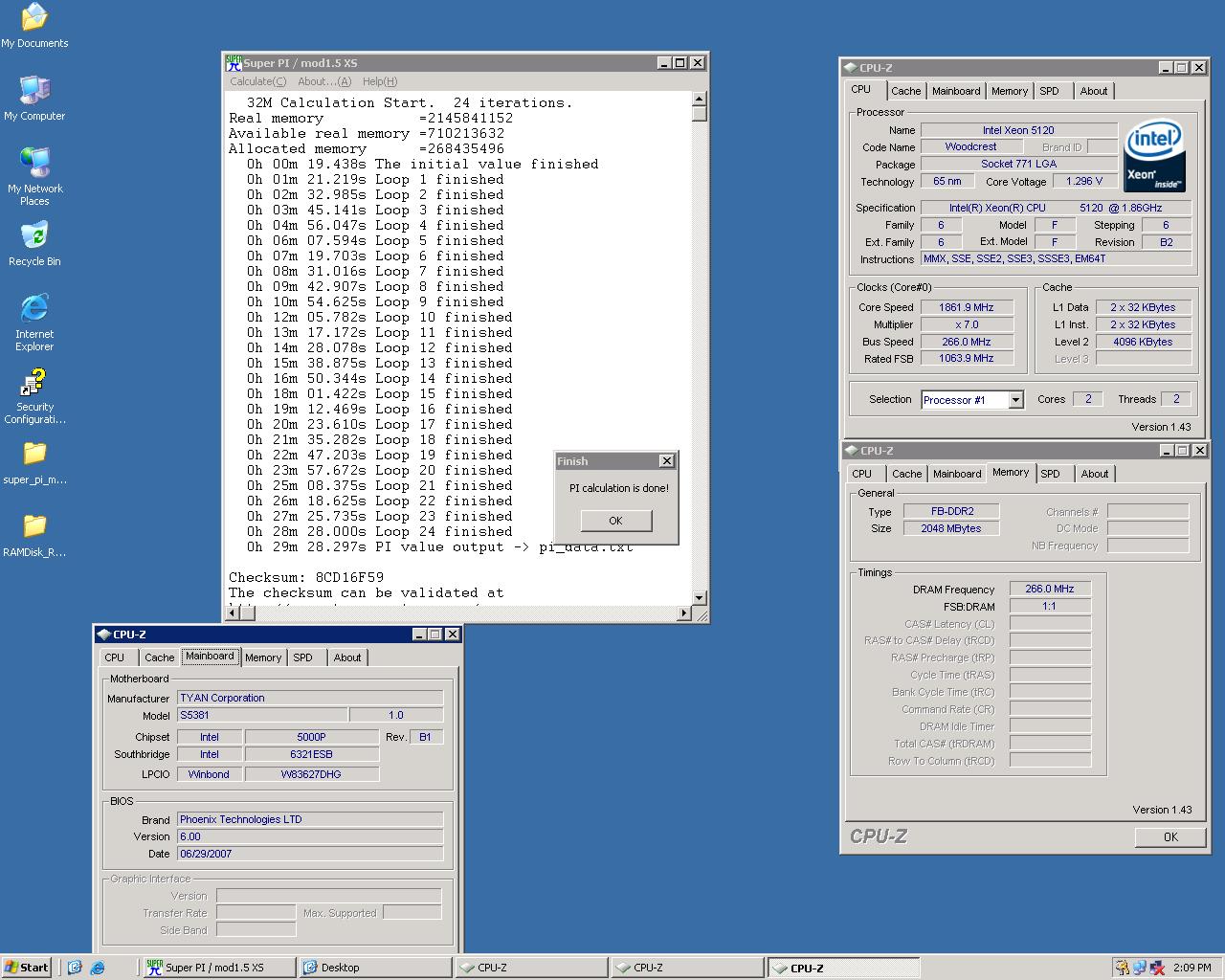Image resolution: width=1225 pixels, height=980 pixels.
Task: Click the disconnected network tray icon
Action: click(1157, 968)
